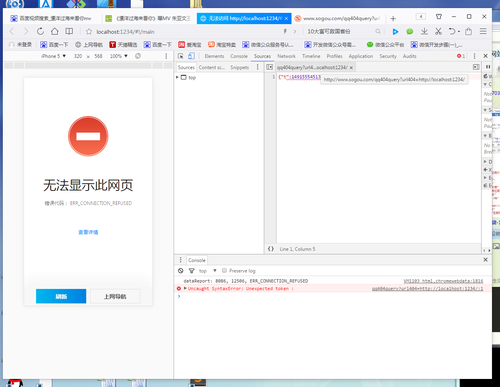Clear the console with the clear icon
The width and height of the screenshot is (500, 387).
181,271
